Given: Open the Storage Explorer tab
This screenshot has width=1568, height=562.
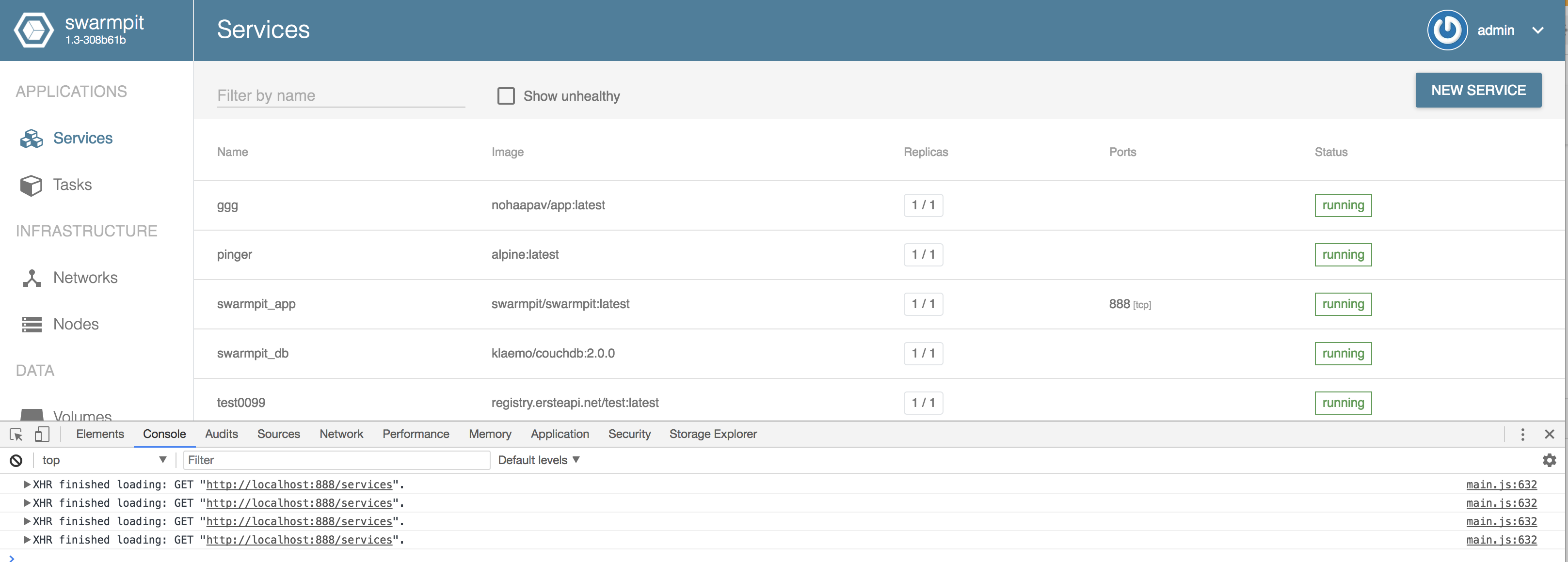Looking at the screenshot, I should (x=713, y=434).
